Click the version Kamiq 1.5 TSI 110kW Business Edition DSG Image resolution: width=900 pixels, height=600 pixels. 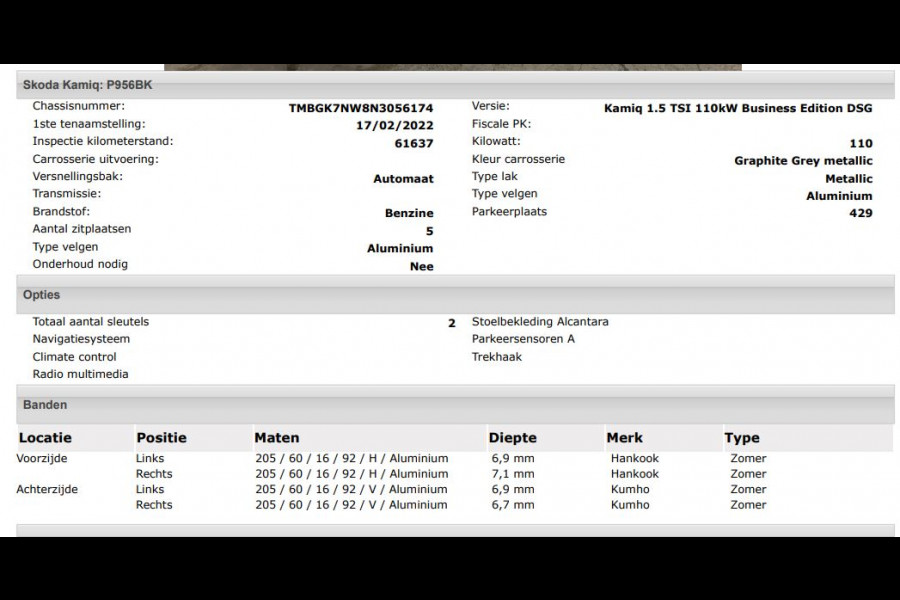738,108
